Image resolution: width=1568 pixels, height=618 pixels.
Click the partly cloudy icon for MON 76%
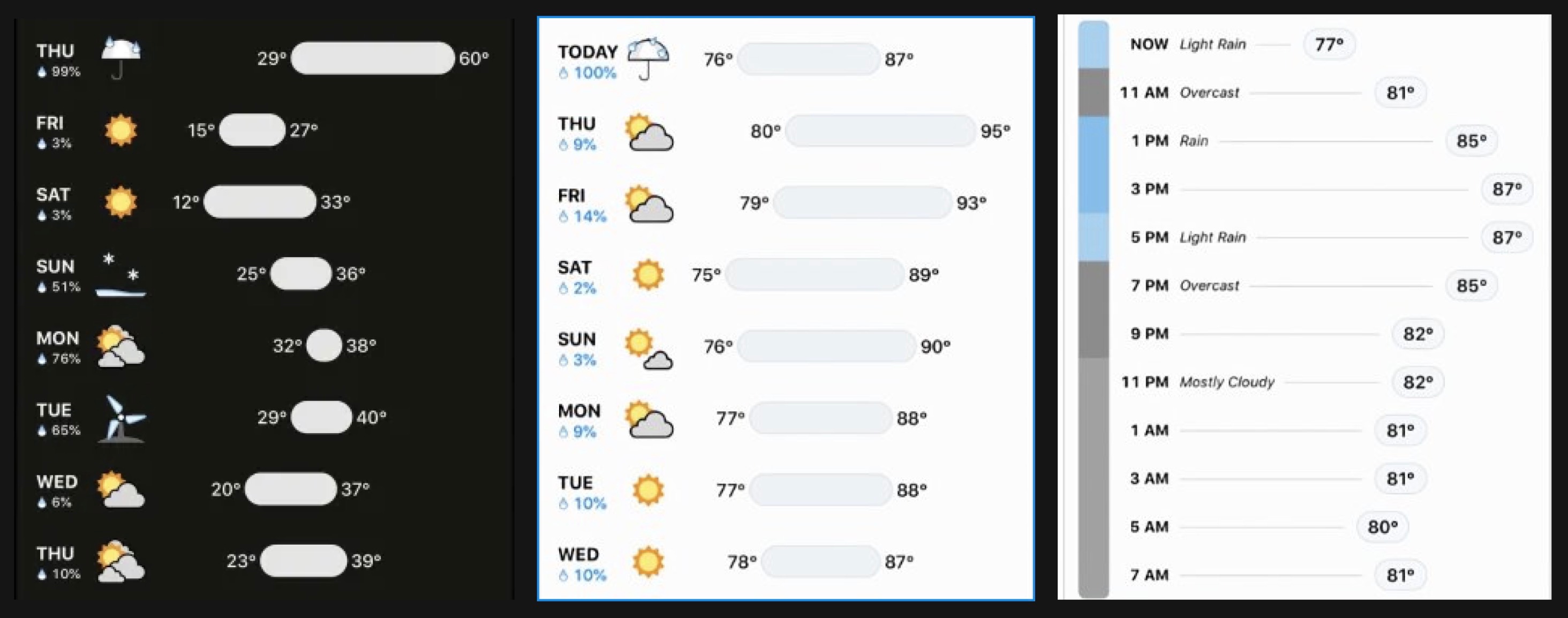[x=120, y=346]
